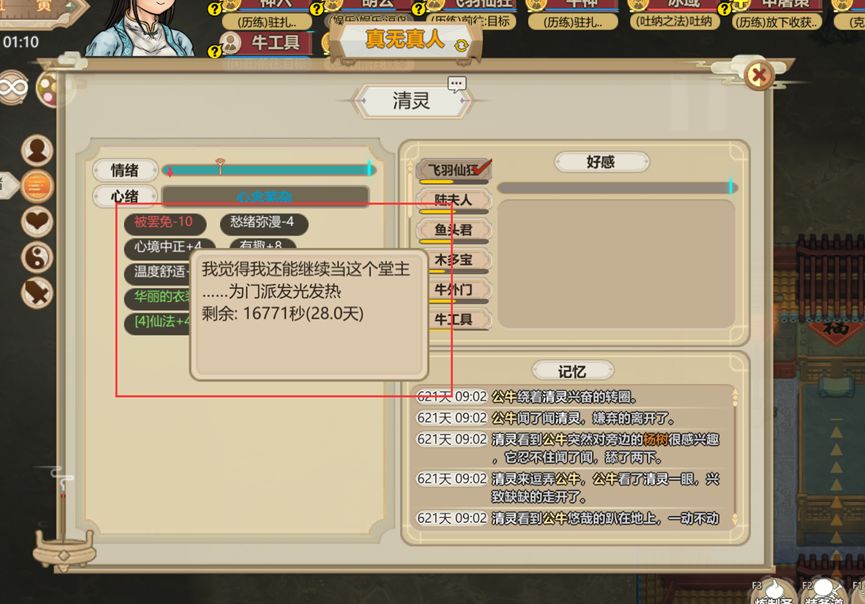Select 鱼头君 in the relationship list
The image size is (865, 604).
pos(453,230)
